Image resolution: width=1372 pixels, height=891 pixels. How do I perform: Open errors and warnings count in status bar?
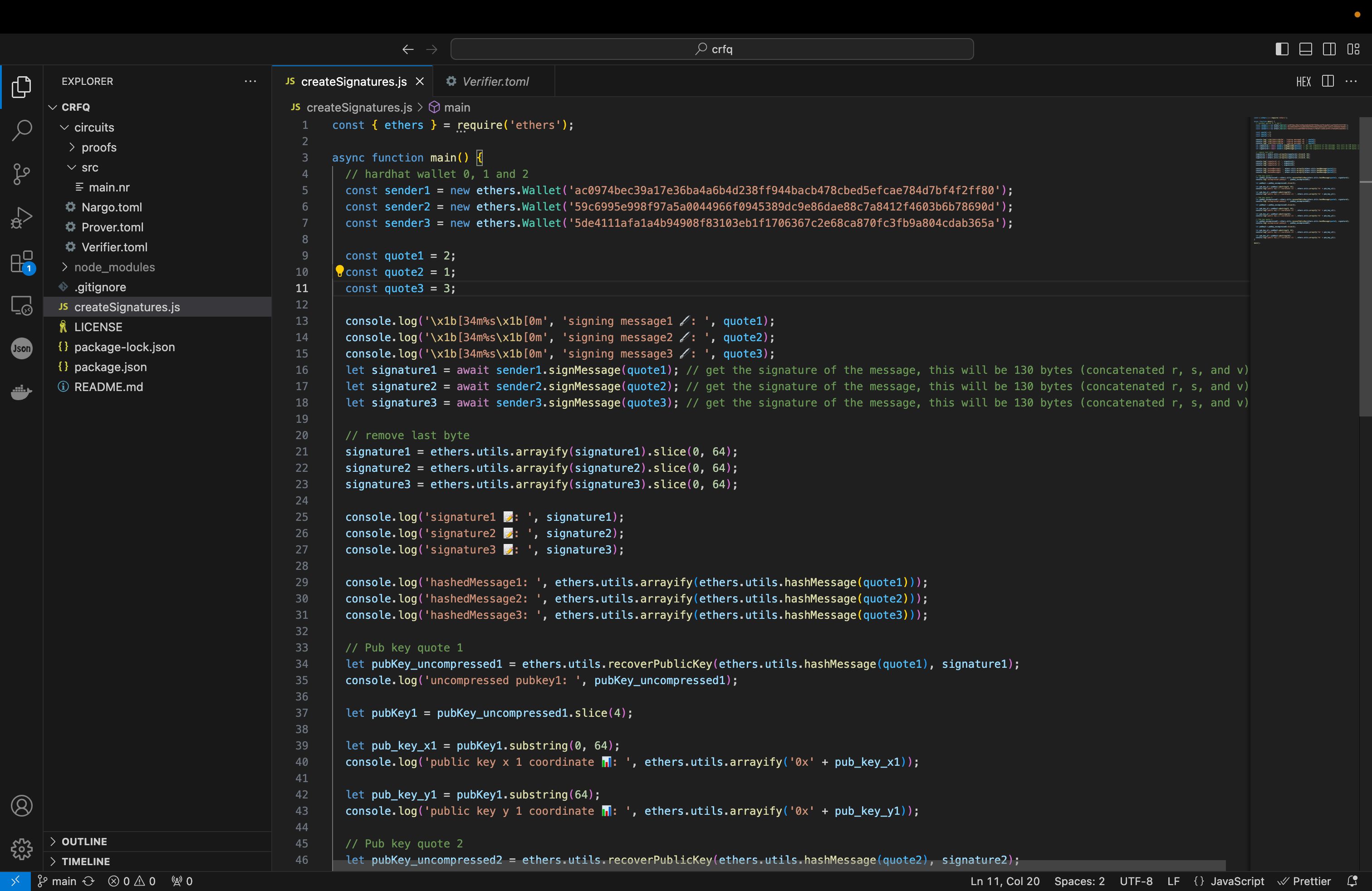coord(132,881)
